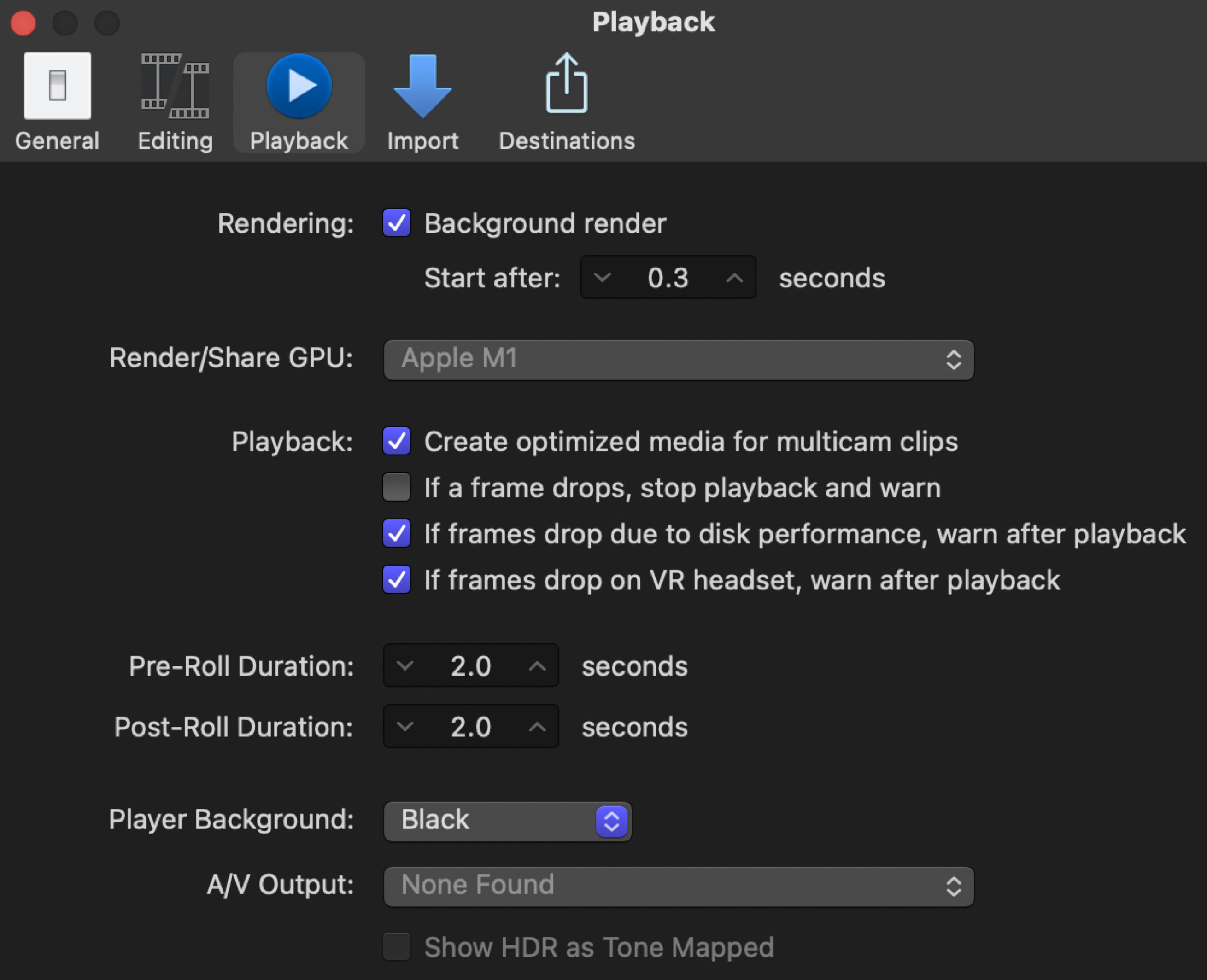Increase Pre-Roll Duration with up chevron
This screenshot has width=1207, height=980.
(537, 665)
